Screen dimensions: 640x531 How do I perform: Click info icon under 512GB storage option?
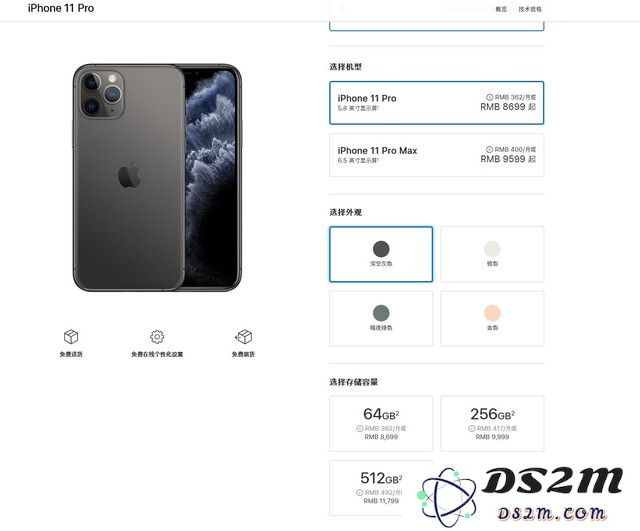pos(360,492)
